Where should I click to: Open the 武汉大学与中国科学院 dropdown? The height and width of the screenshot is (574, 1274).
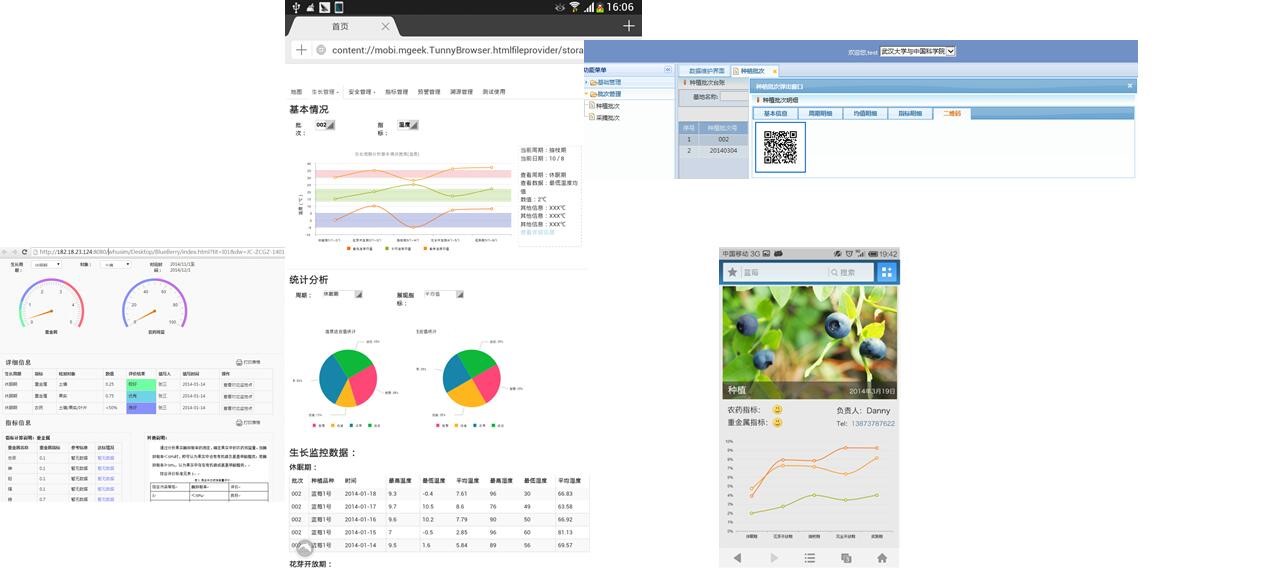pyautogui.click(x=917, y=52)
